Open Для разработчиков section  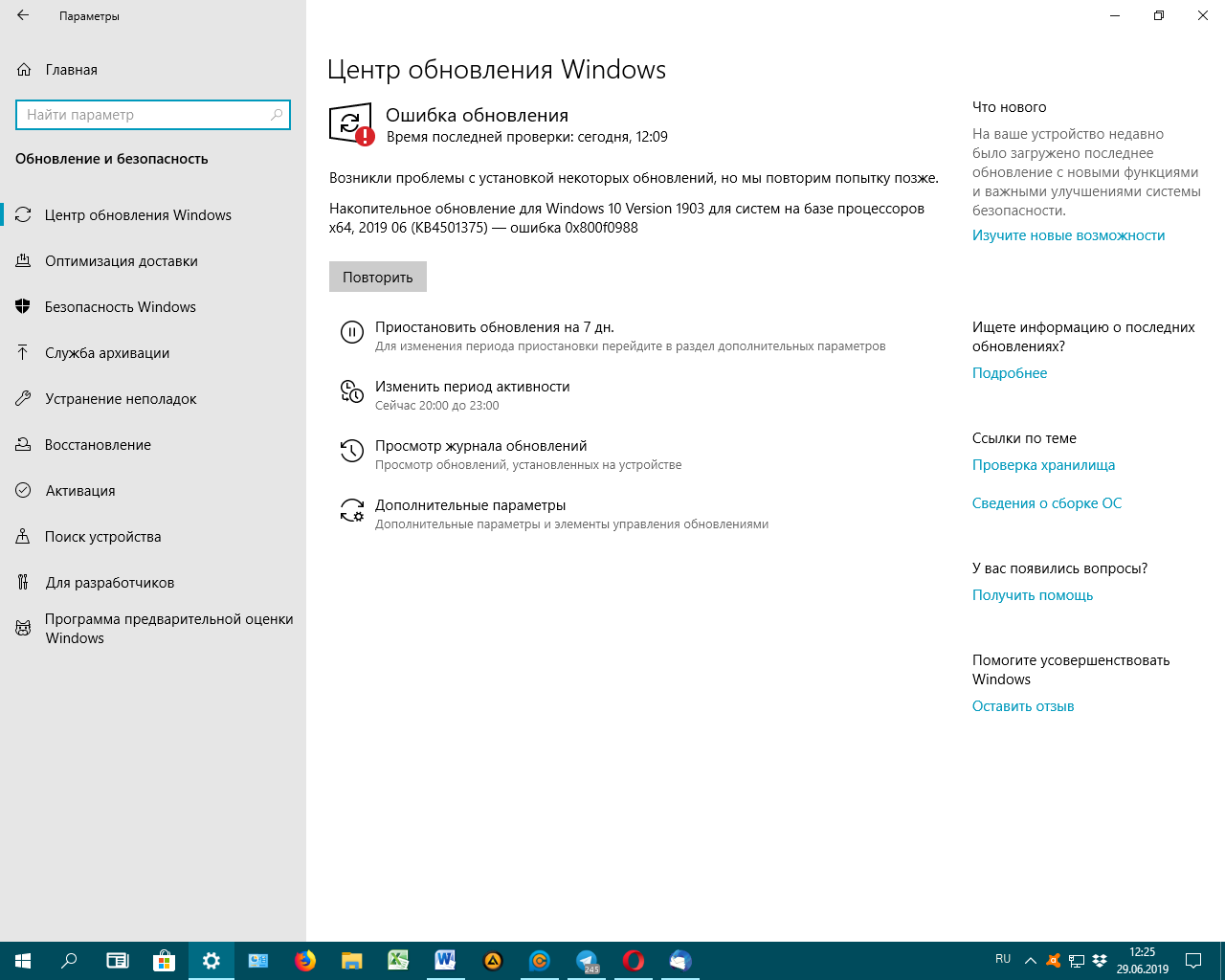tap(153, 583)
